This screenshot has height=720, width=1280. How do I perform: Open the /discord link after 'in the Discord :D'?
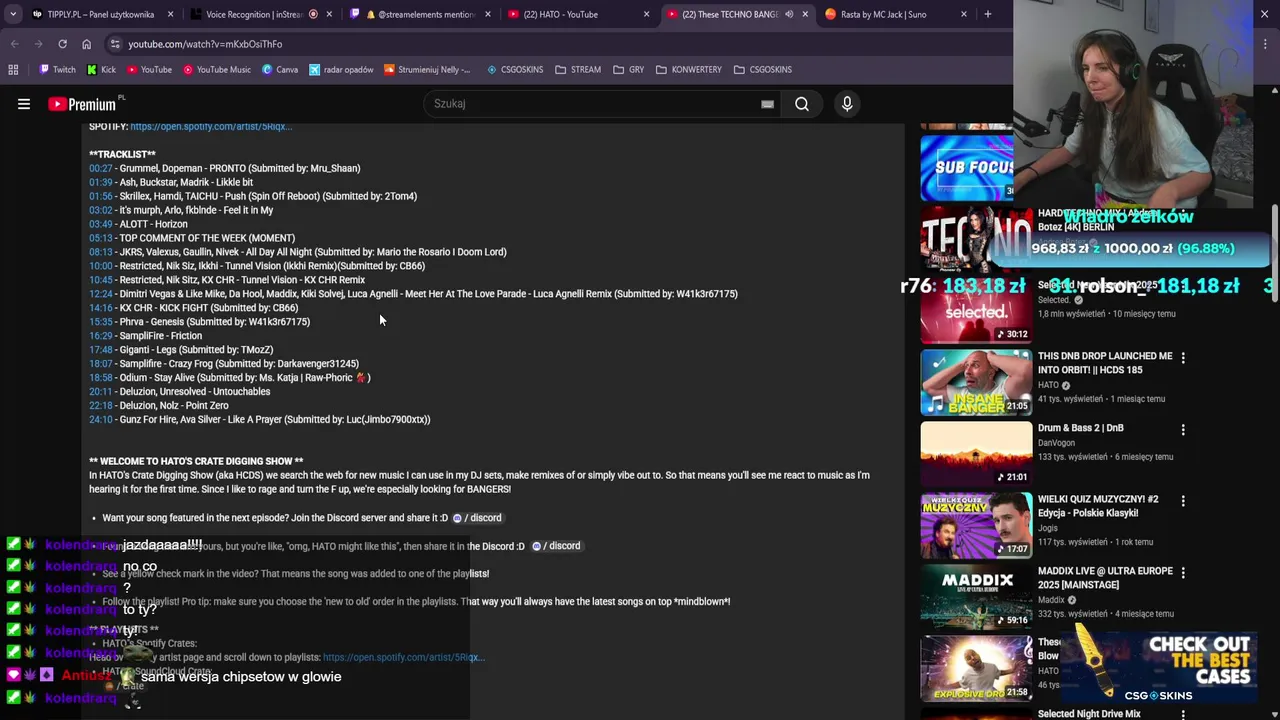[556, 546]
